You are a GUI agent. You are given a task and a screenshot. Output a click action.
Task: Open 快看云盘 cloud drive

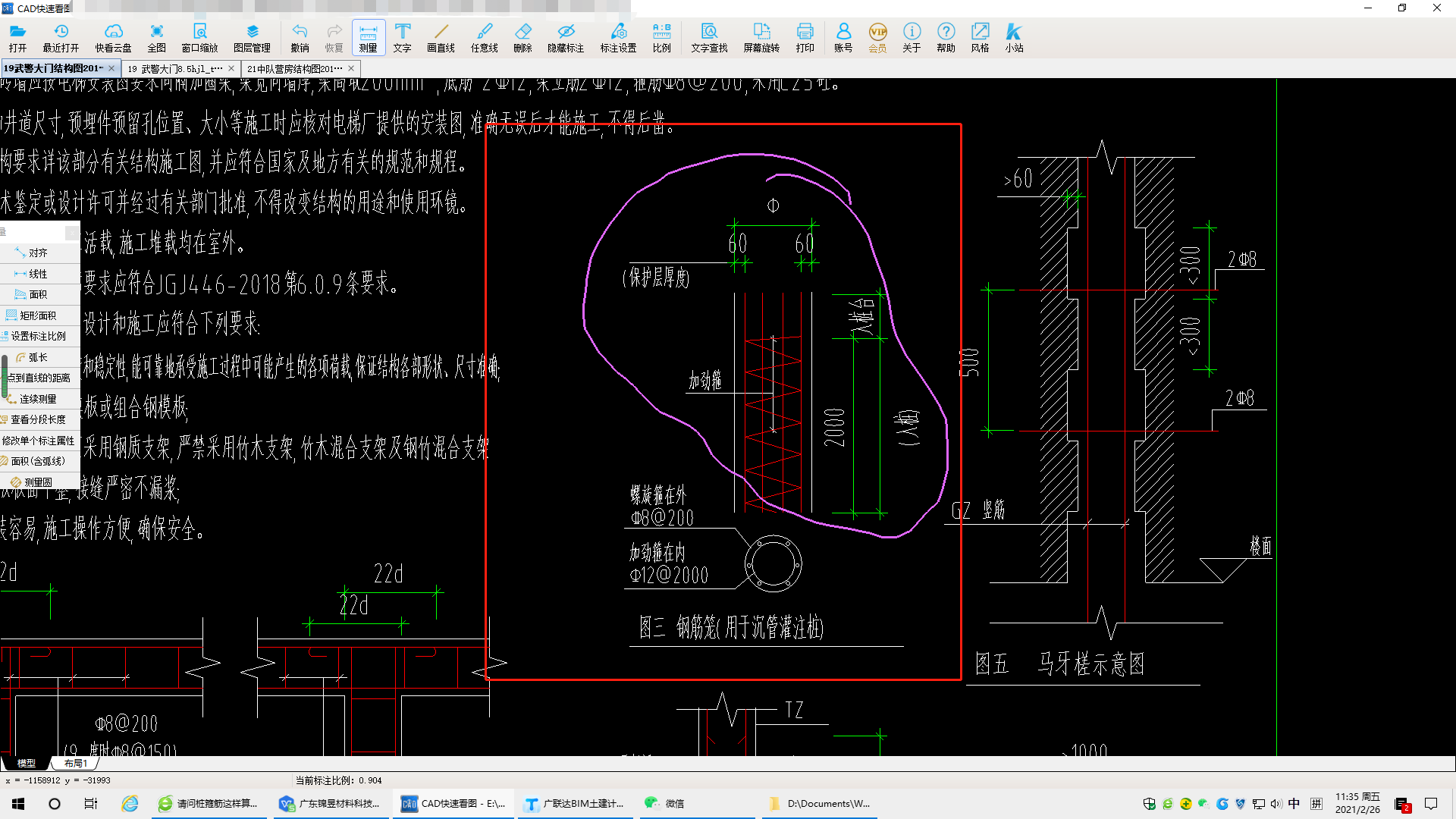113,37
